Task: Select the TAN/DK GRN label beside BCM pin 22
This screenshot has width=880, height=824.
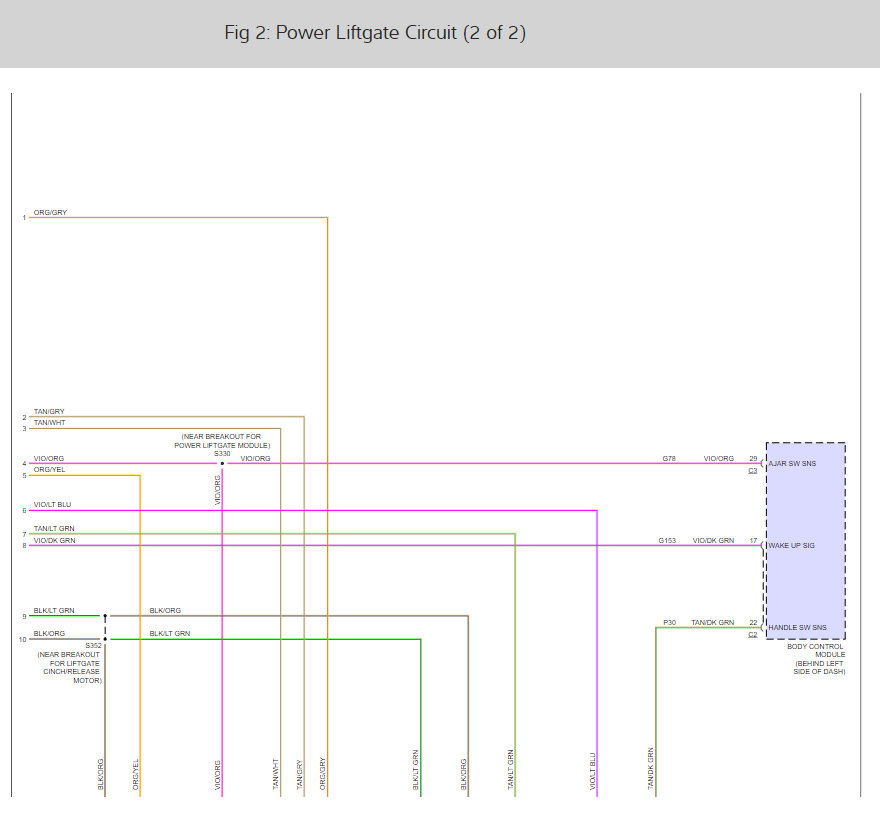Action: click(x=713, y=622)
